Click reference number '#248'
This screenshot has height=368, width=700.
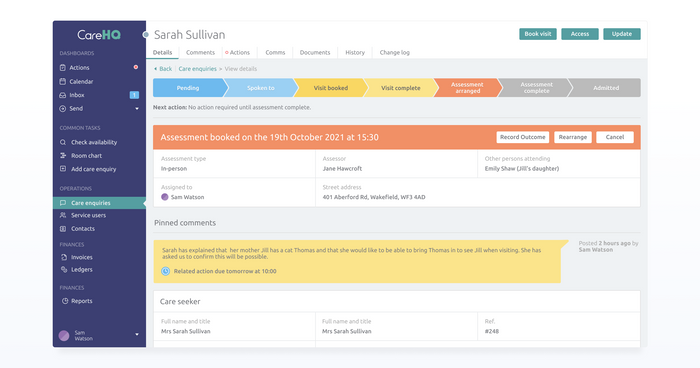click(492, 331)
